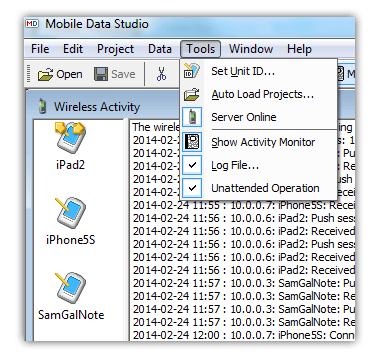Click the checkmark beside Log File...
The height and width of the screenshot is (360, 370).
(192, 165)
